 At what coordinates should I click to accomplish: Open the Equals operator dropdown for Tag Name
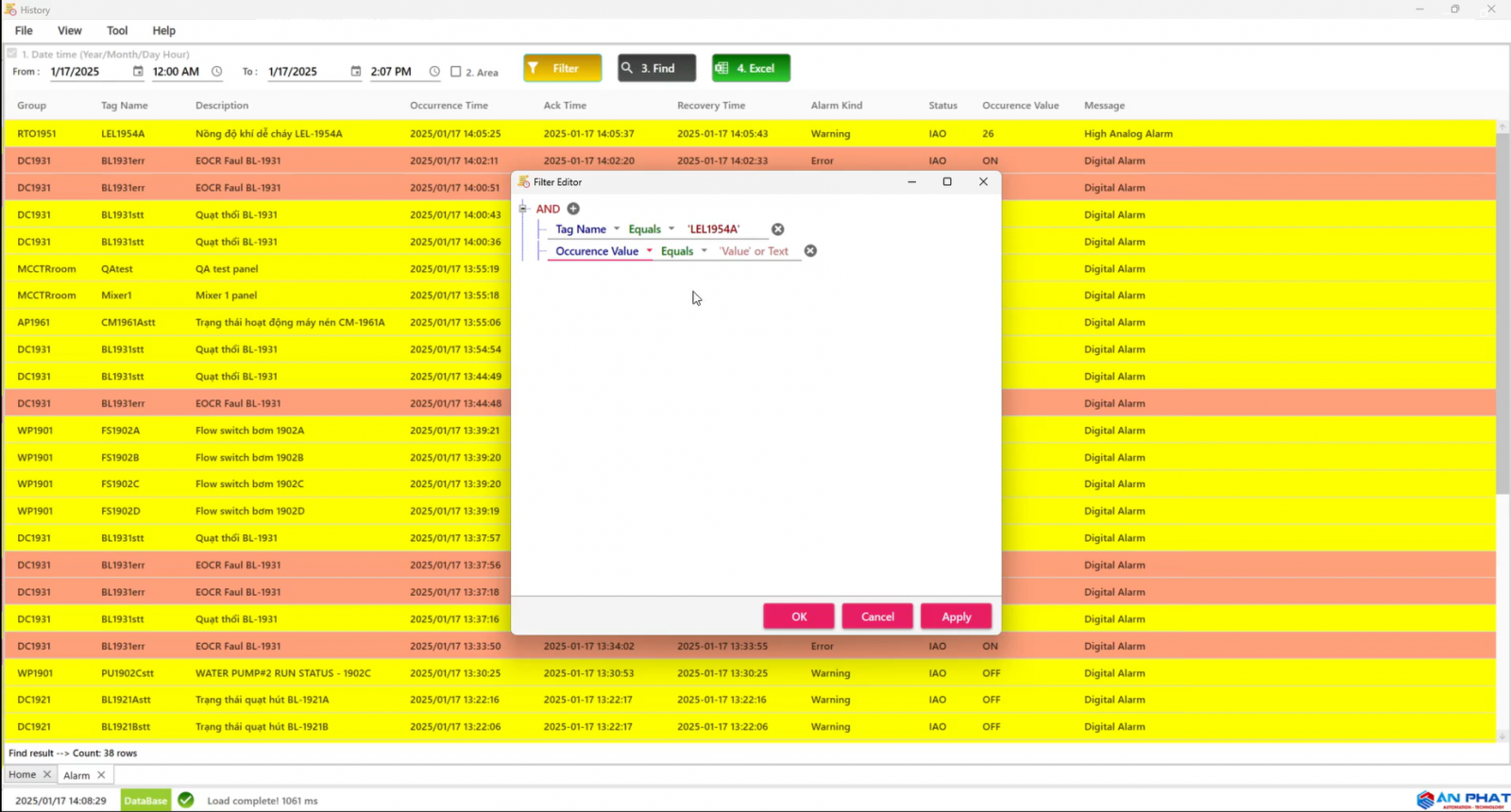pos(671,229)
